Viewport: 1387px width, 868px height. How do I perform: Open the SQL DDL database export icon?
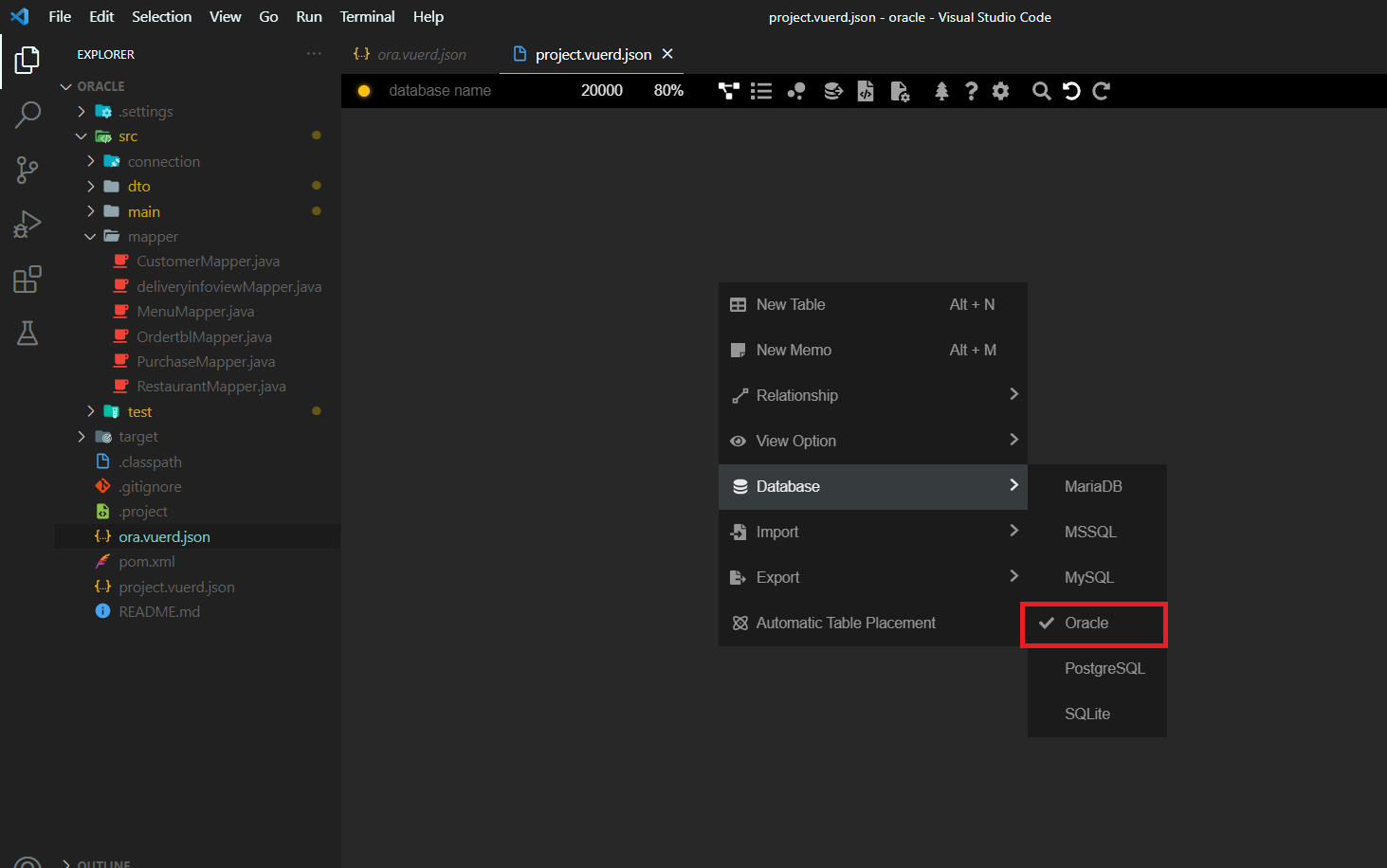pyautogui.click(x=832, y=91)
